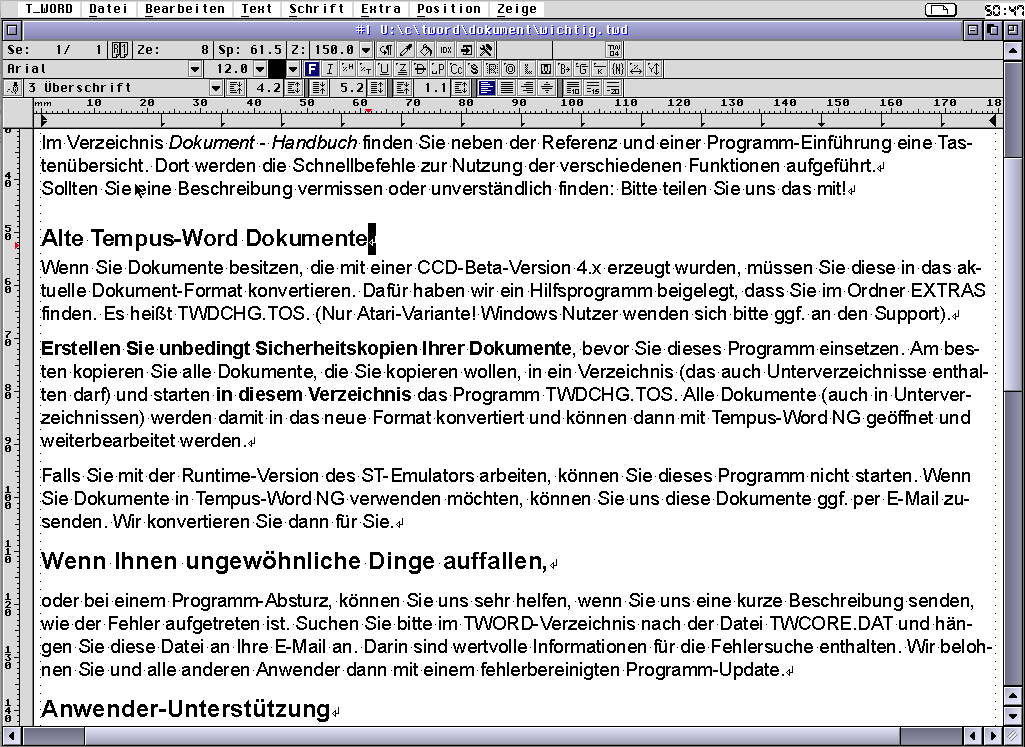
Task: Open the 12.0 font size dropdown
Action: click(x=260, y=69)
